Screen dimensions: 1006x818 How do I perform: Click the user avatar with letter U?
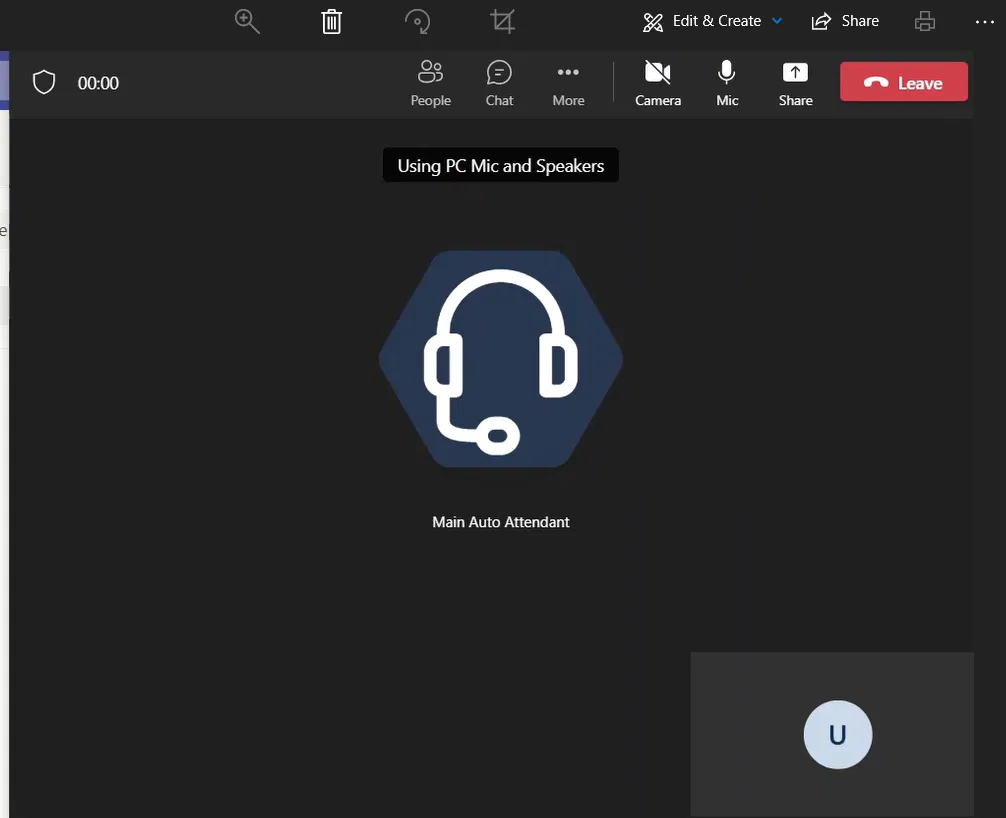pos(837,735)
